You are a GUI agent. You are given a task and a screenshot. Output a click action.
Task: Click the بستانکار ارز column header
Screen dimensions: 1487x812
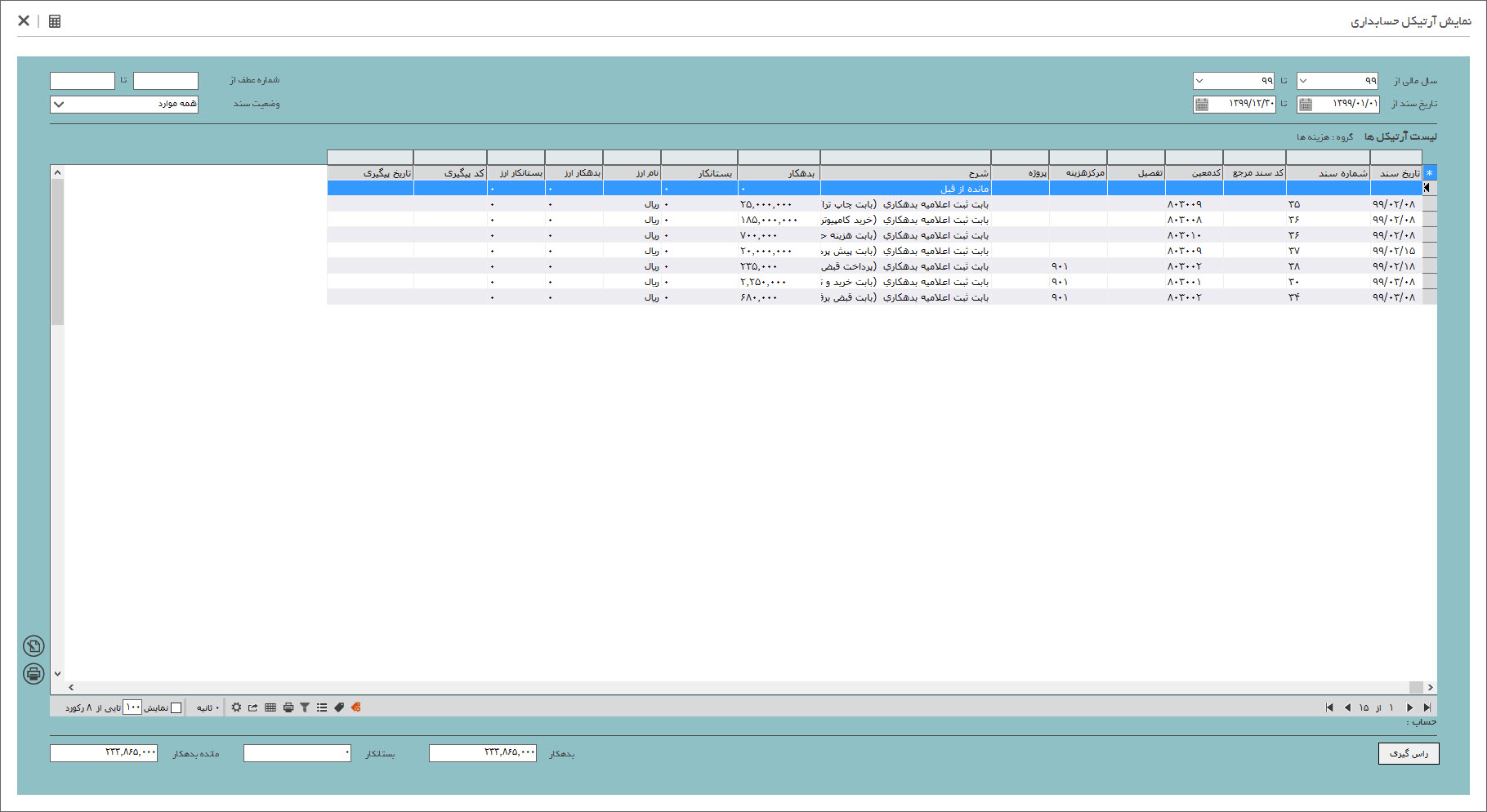coord(516,173)
